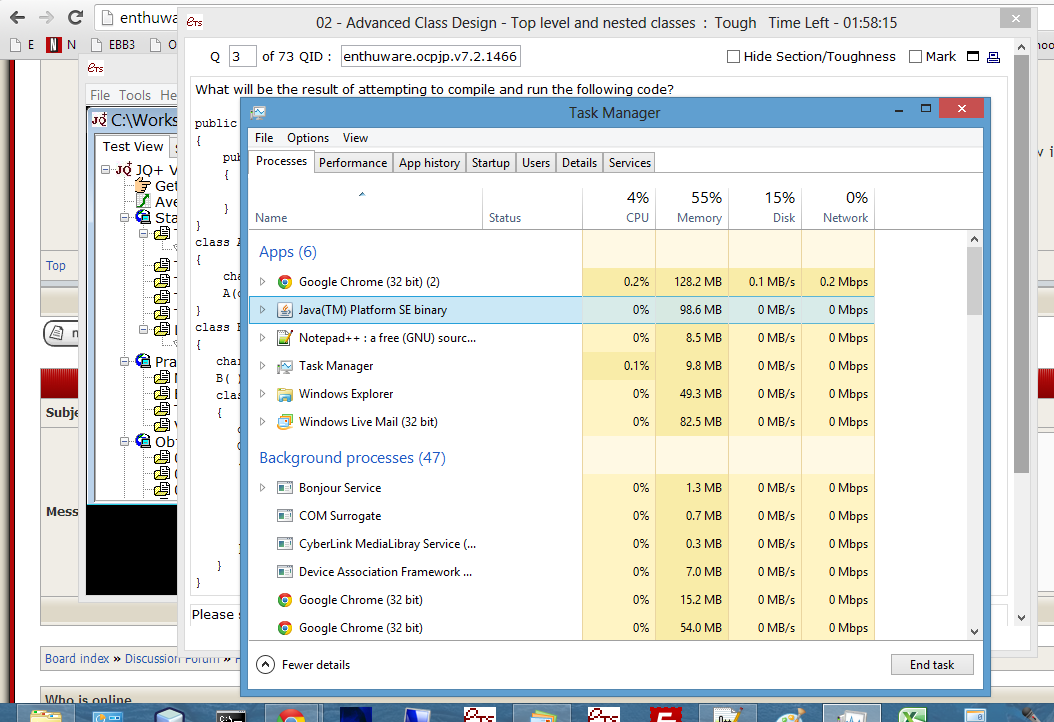Image resolution: width=1054 pixels, height=722 pixels.
Task: Open the Startup tab
Action: pos(491,163)
